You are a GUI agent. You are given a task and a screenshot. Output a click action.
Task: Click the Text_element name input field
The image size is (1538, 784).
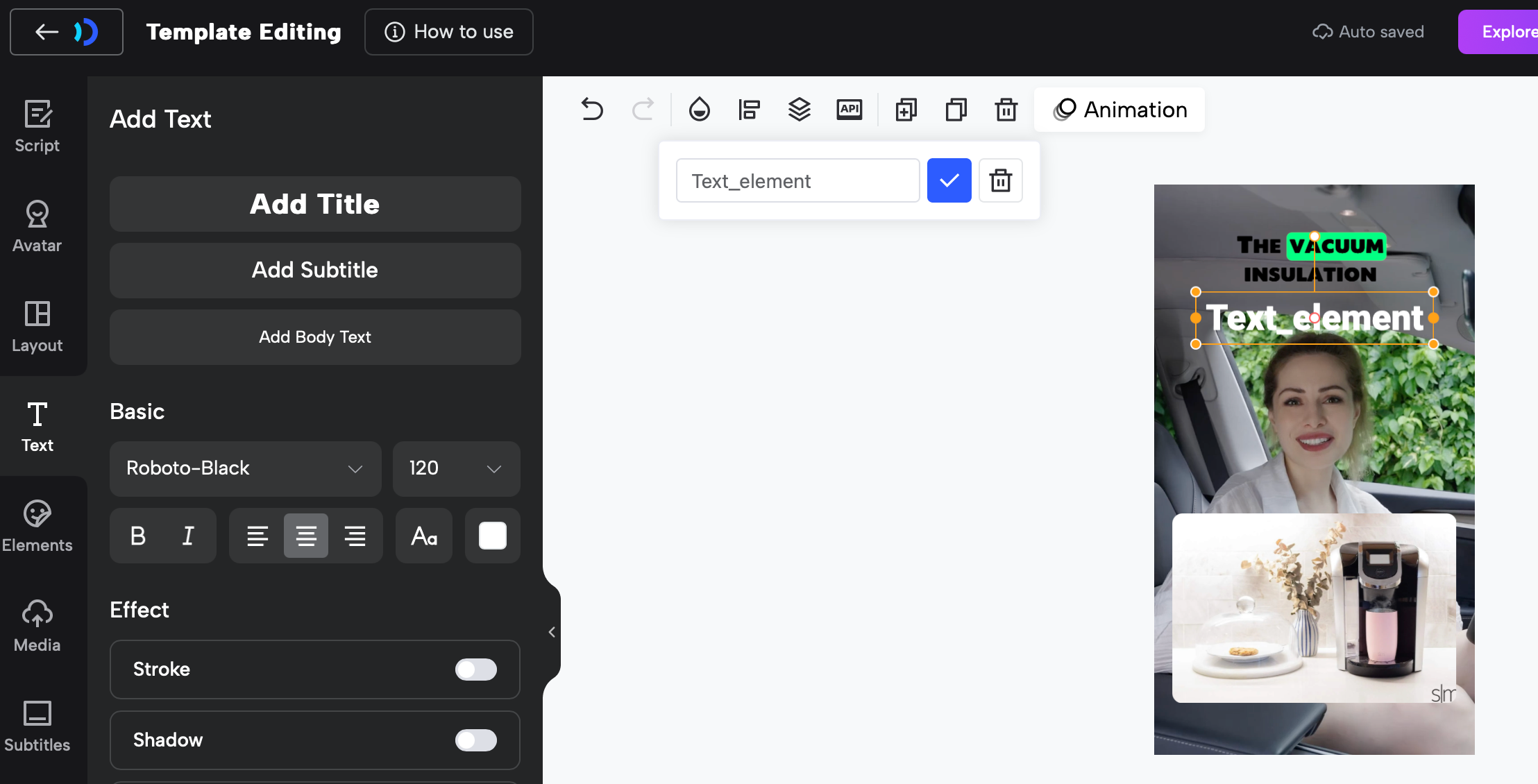pyautogui.click(x=797, y=181)
